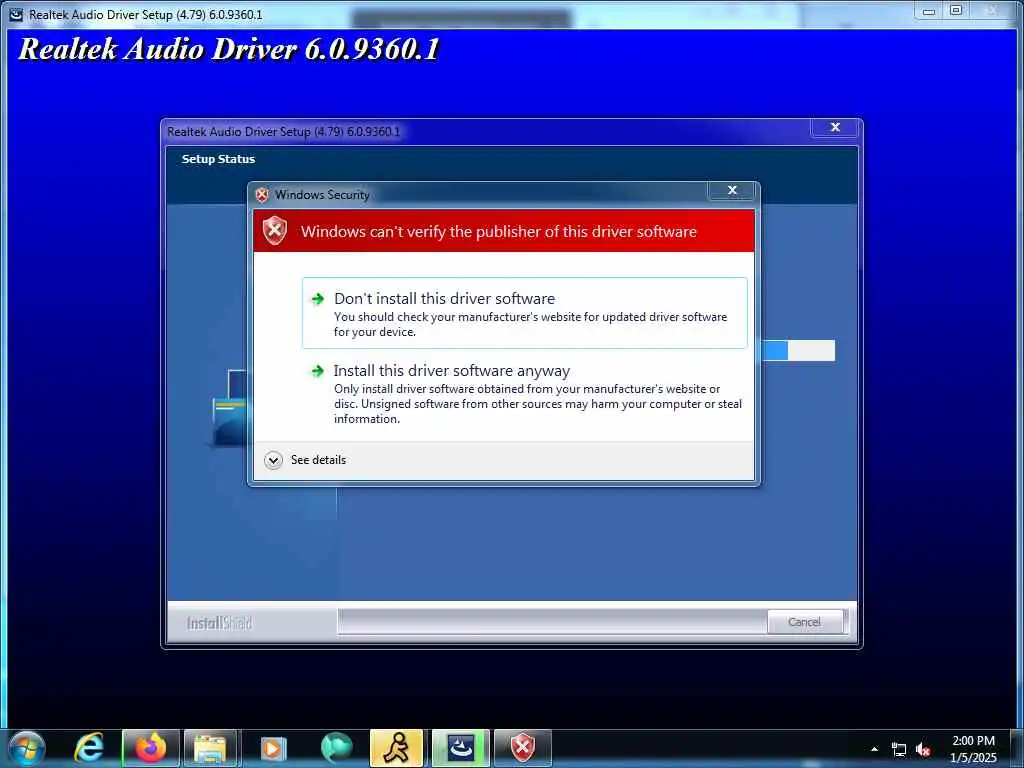Screen dimensions: 1024x768
Task: Click the setup progress bar
Action: pyautogui.click(x=798, y=350)
